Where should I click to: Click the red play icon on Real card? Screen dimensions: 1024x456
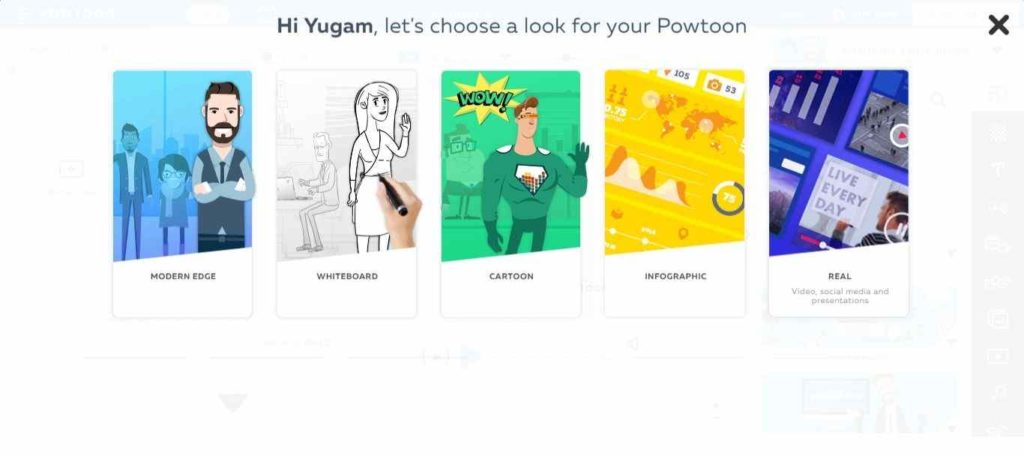(901, 136)
